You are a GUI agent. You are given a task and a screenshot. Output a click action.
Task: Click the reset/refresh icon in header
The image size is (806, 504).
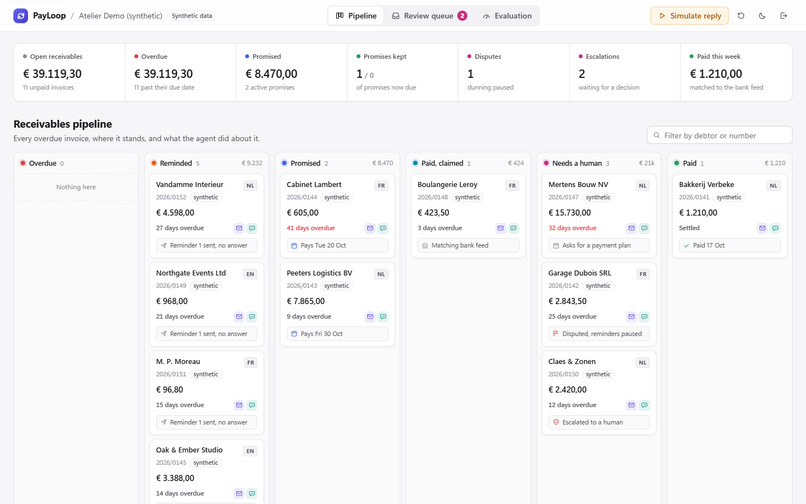coord(741,16)
